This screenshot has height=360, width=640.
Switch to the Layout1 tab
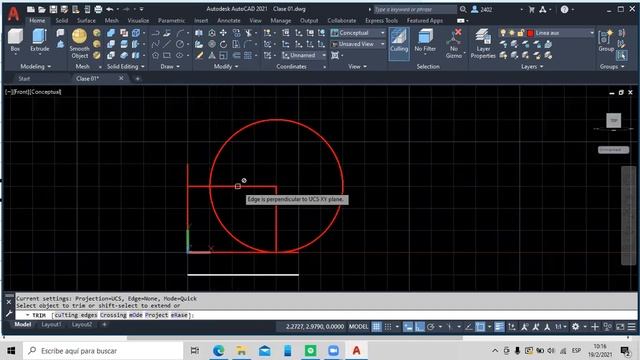tap(51, 324)
